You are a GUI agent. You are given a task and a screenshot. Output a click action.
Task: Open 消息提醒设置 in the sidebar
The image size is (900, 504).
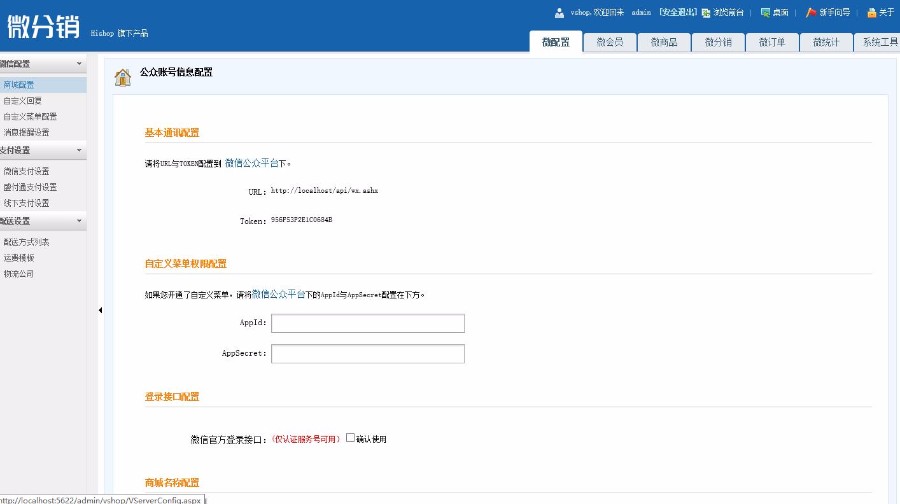tap(26, 132)
